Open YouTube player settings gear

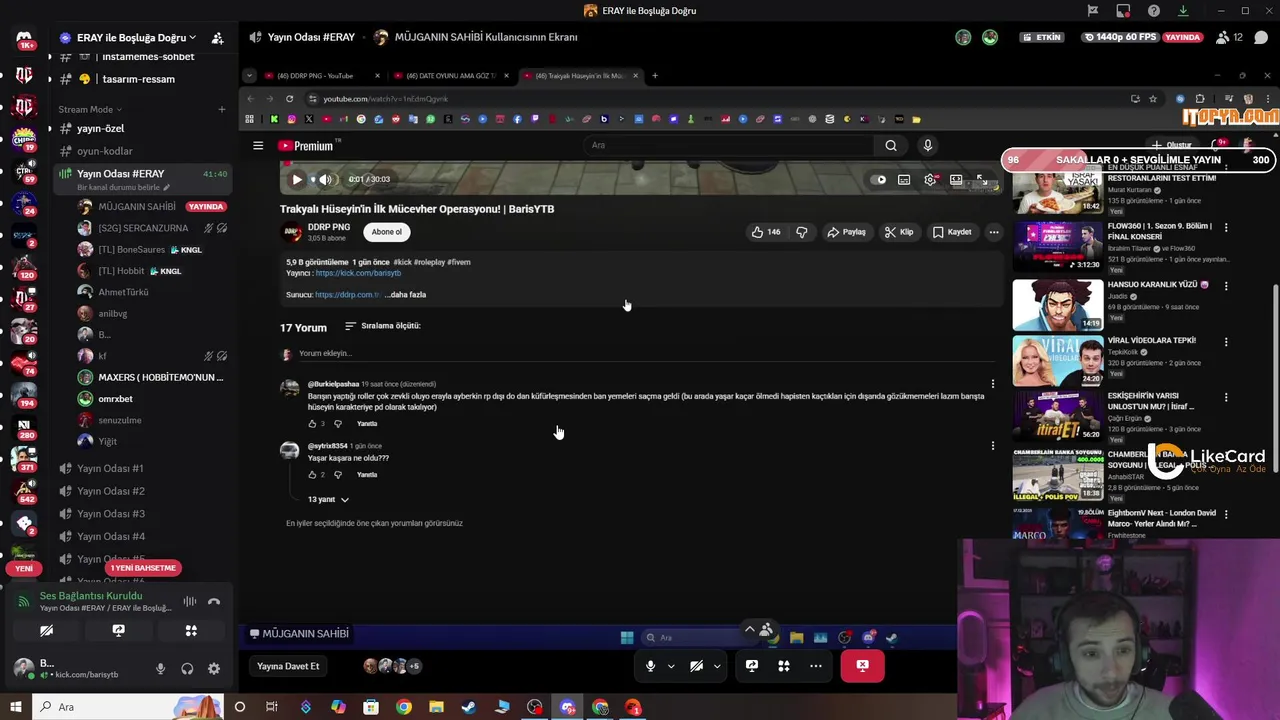(930, 180)
